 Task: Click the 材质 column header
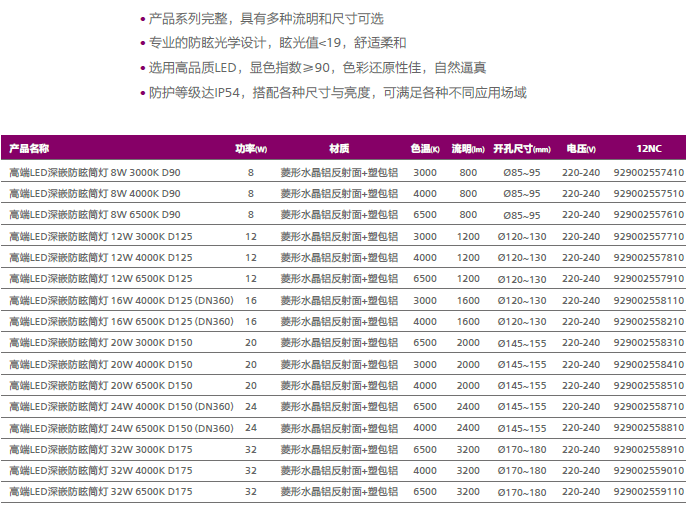(x=339, y=149)
